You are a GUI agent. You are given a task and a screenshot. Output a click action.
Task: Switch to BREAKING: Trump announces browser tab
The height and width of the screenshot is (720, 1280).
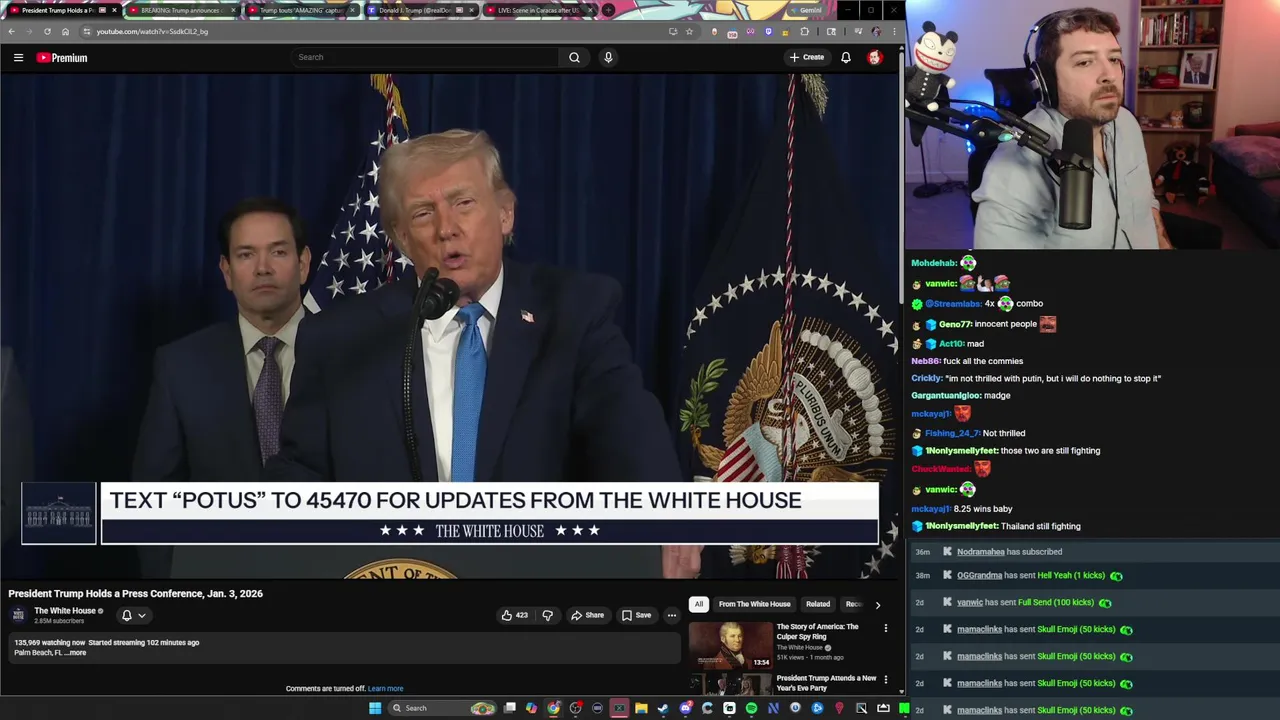(x=182, y=10)
